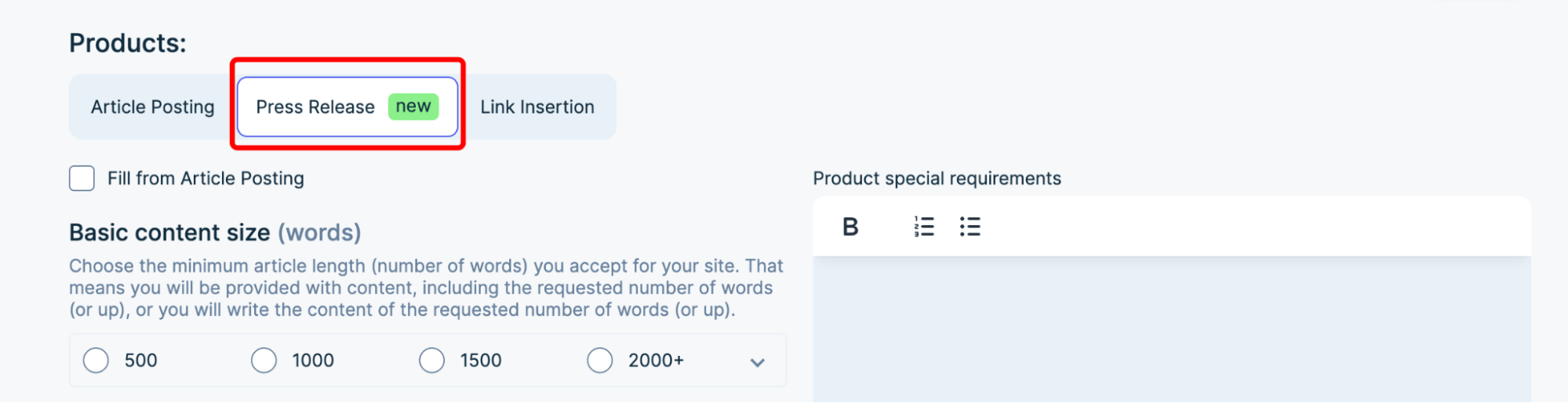The height and width of the screenshot is (403, 1568).
Task: Switch to the Article Posting tab
Action: click(x=153, y=107)
